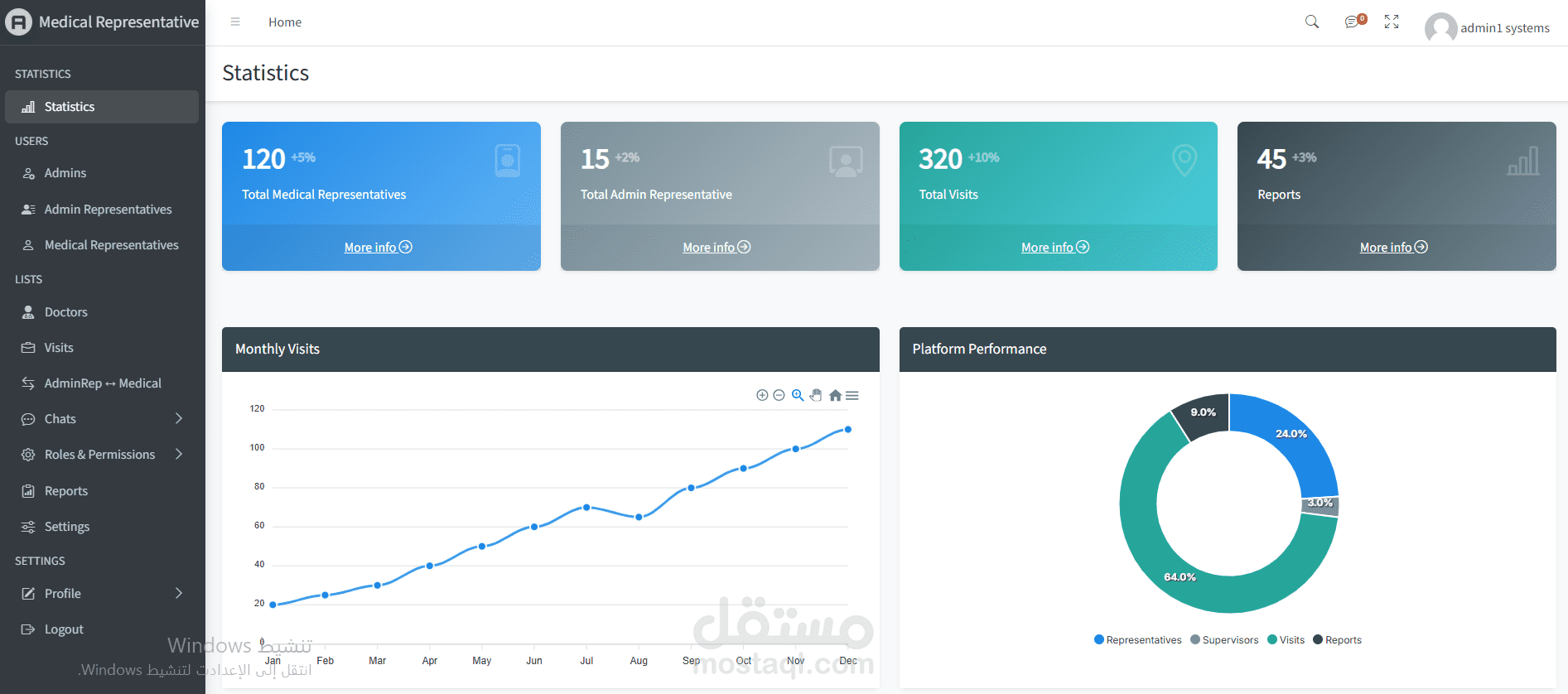Toggle the Representatives legend series
Viewport: 1568px width, 694px height.
1138,640
